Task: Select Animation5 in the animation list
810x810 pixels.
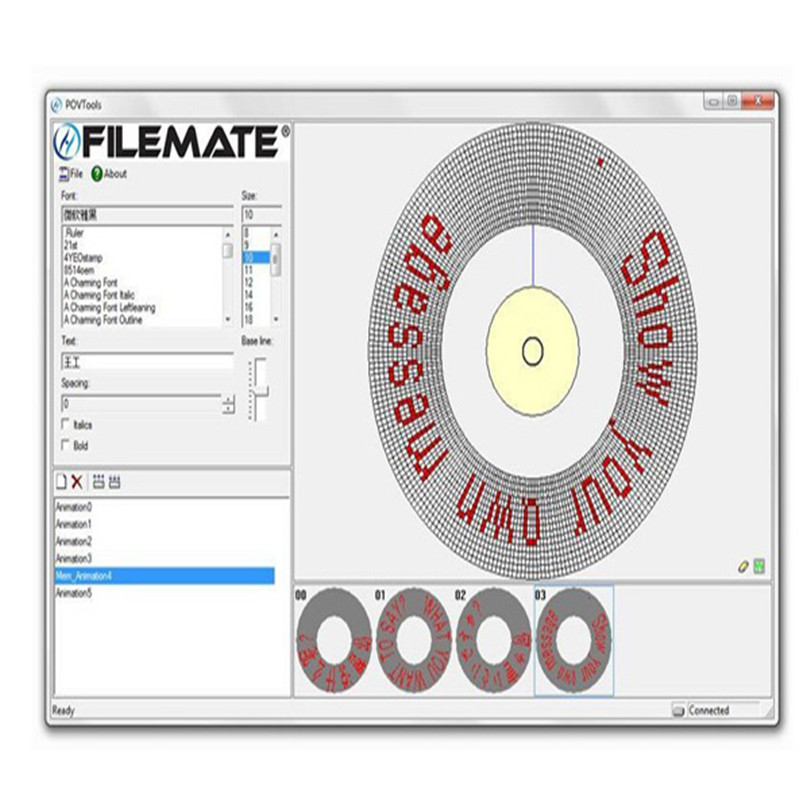Action: (x=74, y=593)
